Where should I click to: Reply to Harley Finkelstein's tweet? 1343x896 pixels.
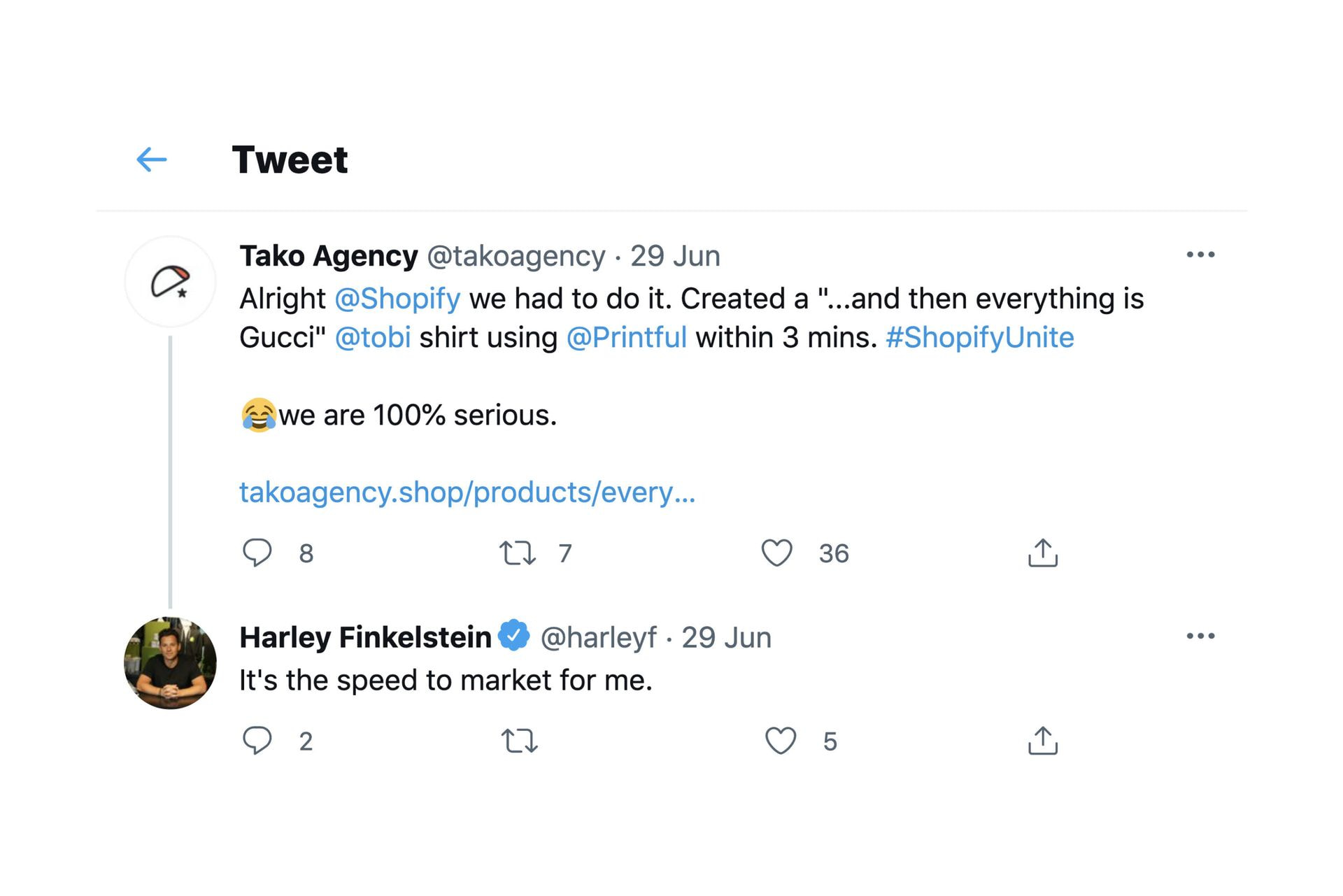click(257, 740)
